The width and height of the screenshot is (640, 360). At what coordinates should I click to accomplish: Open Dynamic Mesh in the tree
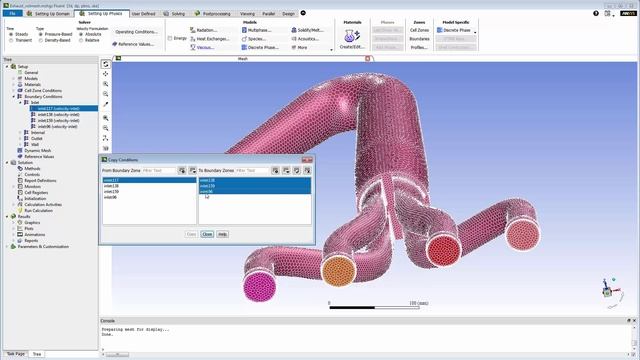click(38, 151)
